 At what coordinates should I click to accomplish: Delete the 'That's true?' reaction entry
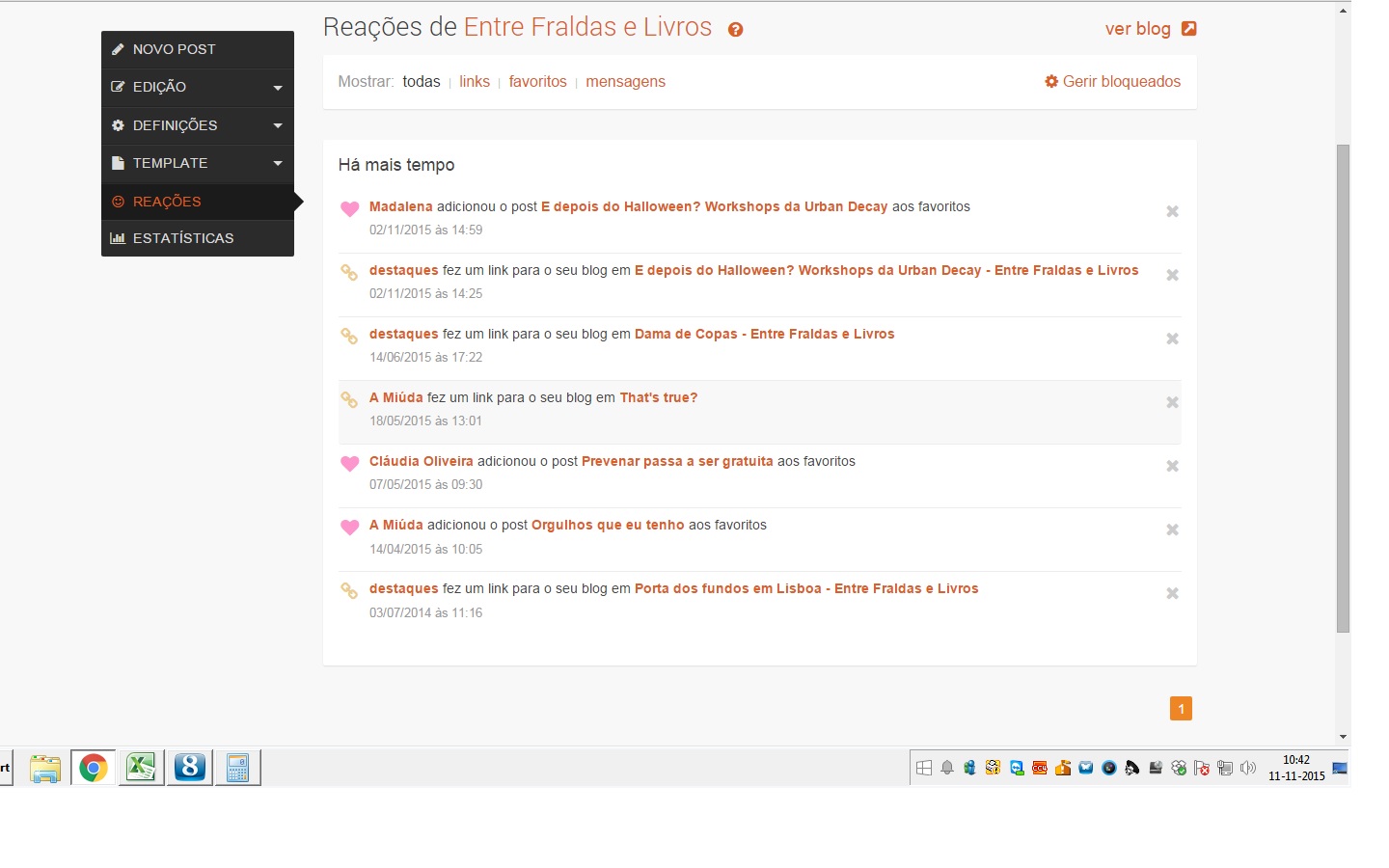pyautogui.click(x=1172, y=402)
